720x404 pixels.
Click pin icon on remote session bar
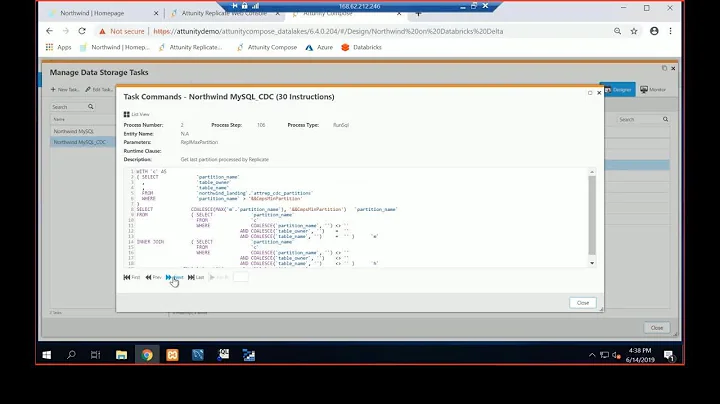click(x=235, y=6)
